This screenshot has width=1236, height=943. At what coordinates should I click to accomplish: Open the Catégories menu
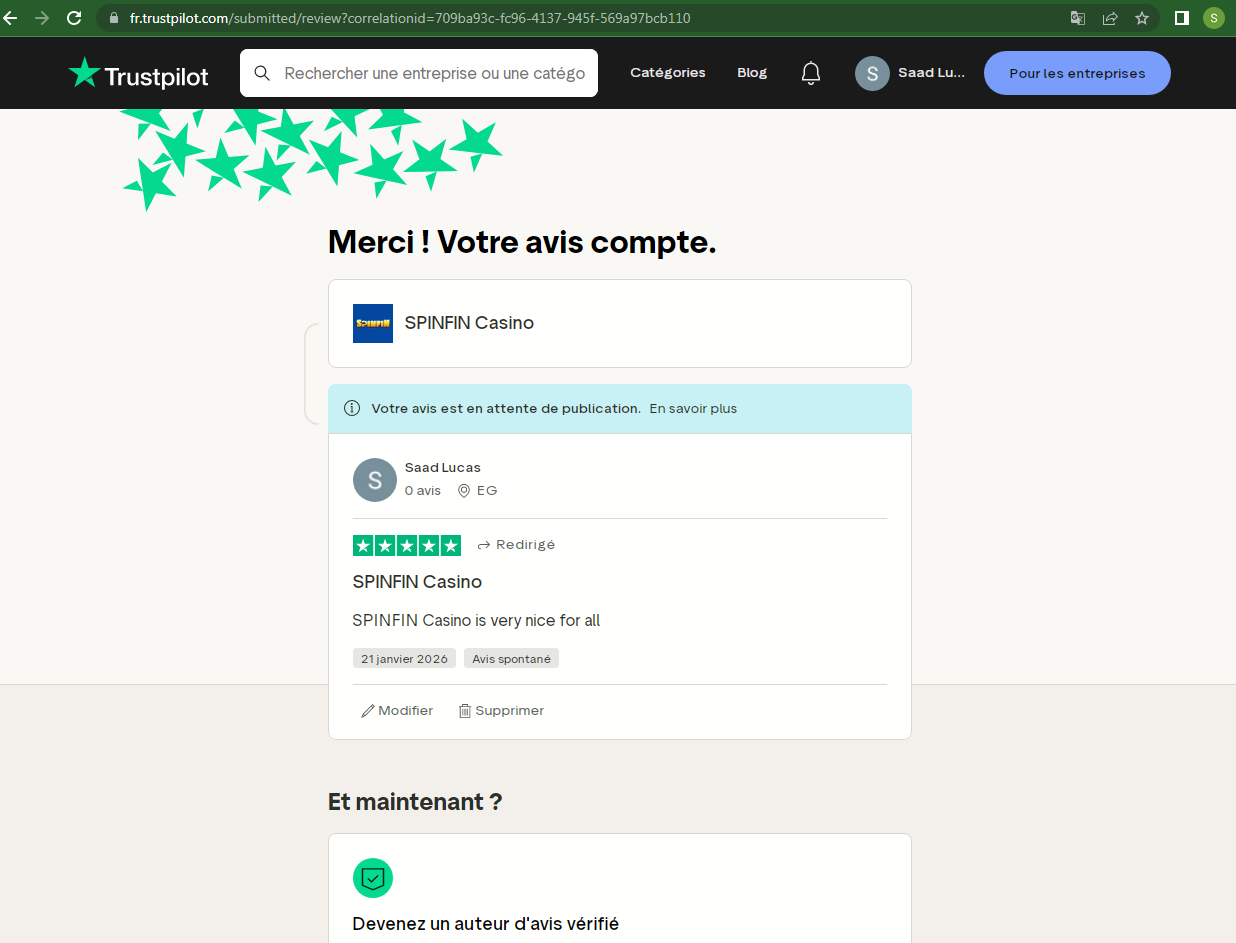point(668,73)
